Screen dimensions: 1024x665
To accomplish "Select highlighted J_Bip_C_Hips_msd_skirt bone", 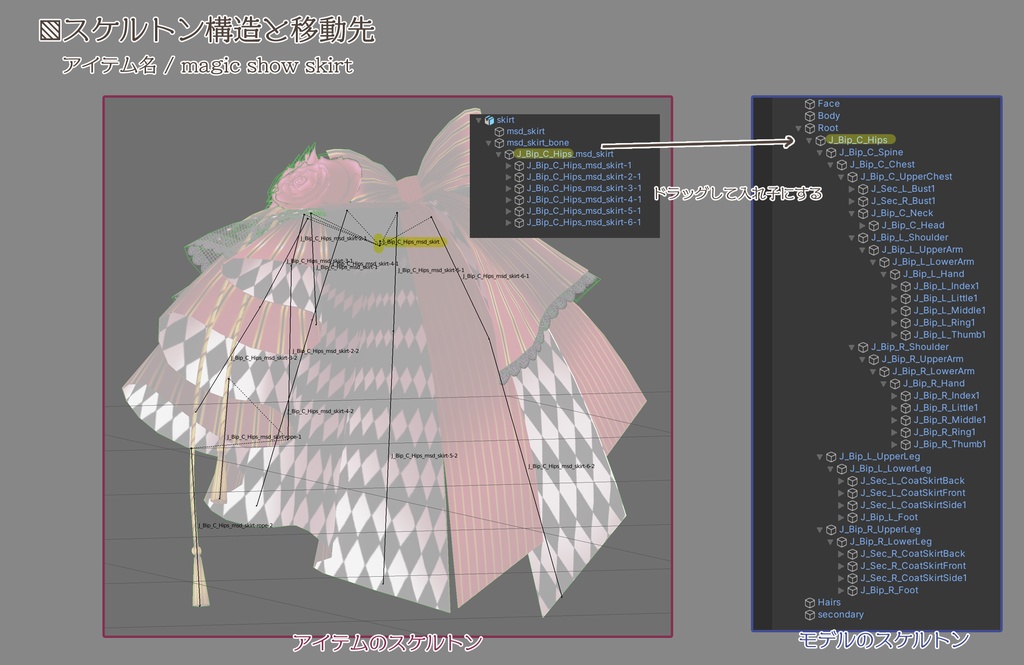I will click(564, 154).
